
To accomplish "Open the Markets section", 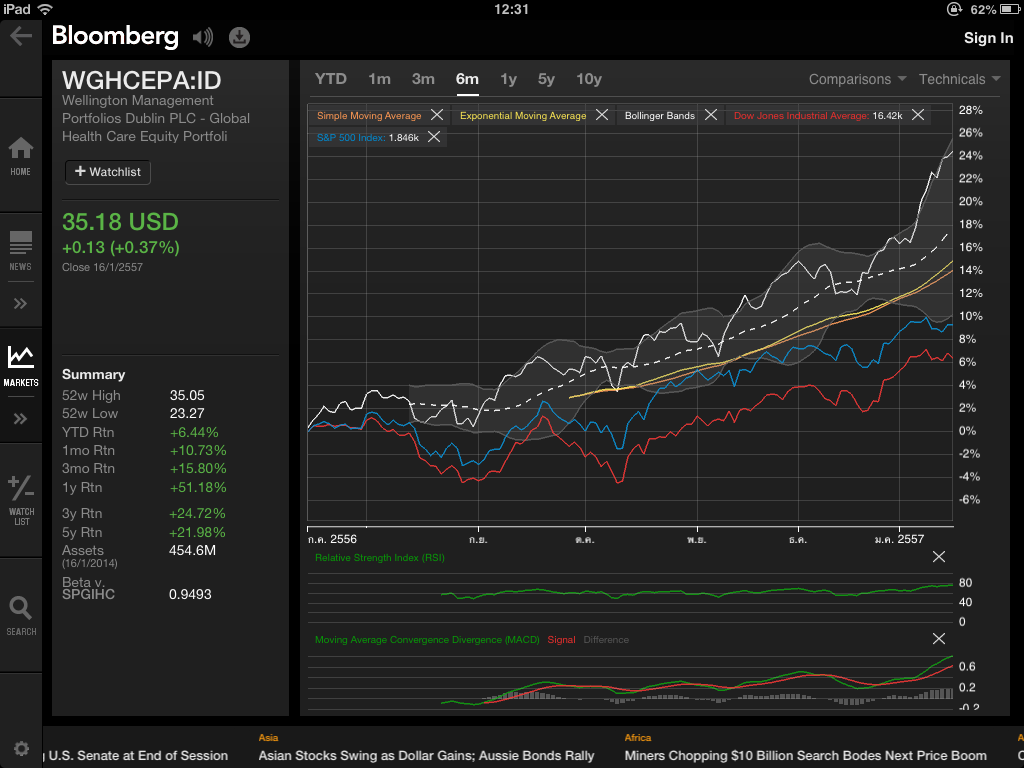I will (21, 366).
